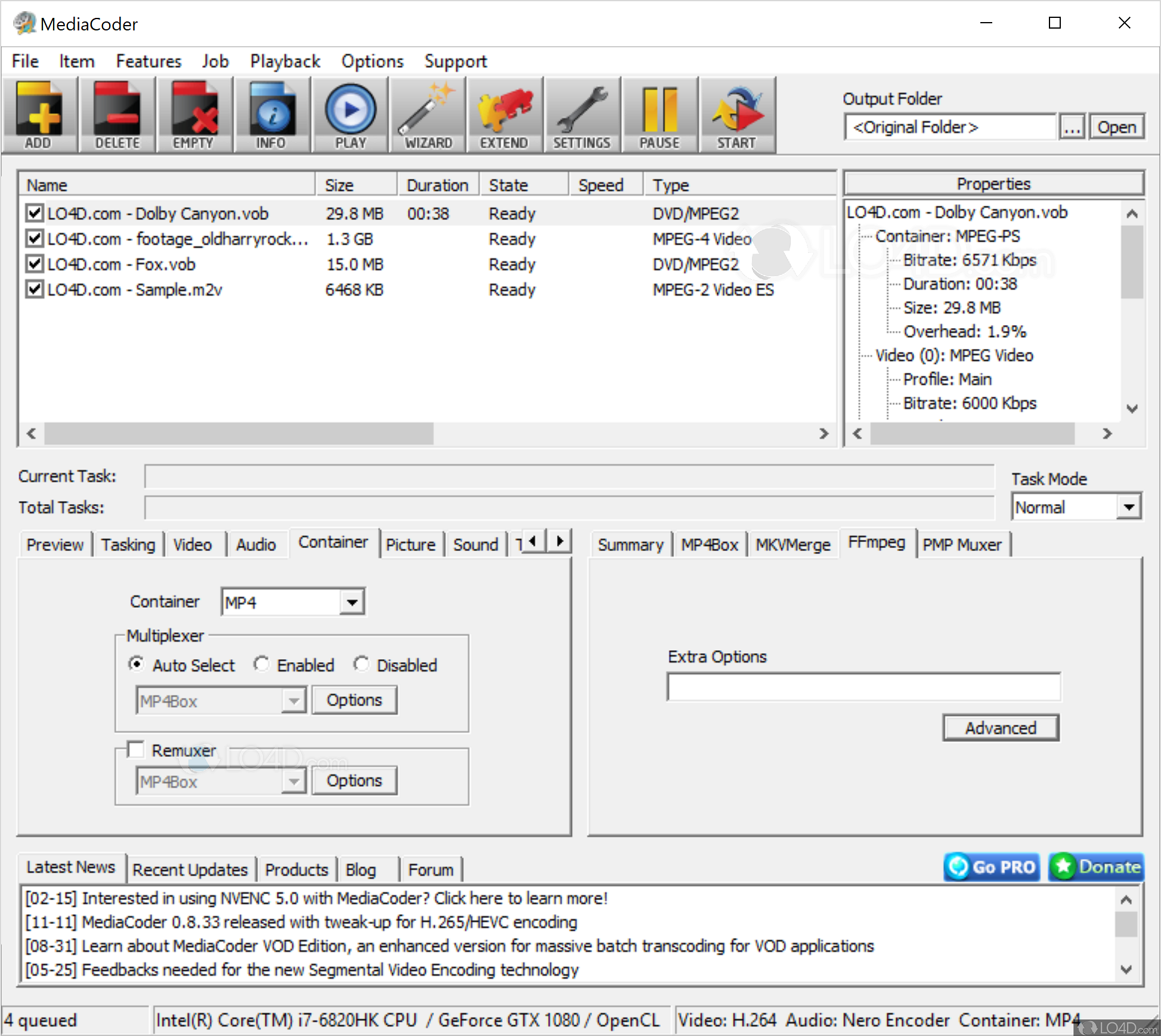Click the Advanced button in Extra Options
Image resolution: width=1161 pixels, height=1036 pixels.
click(x=1001, y=728)
